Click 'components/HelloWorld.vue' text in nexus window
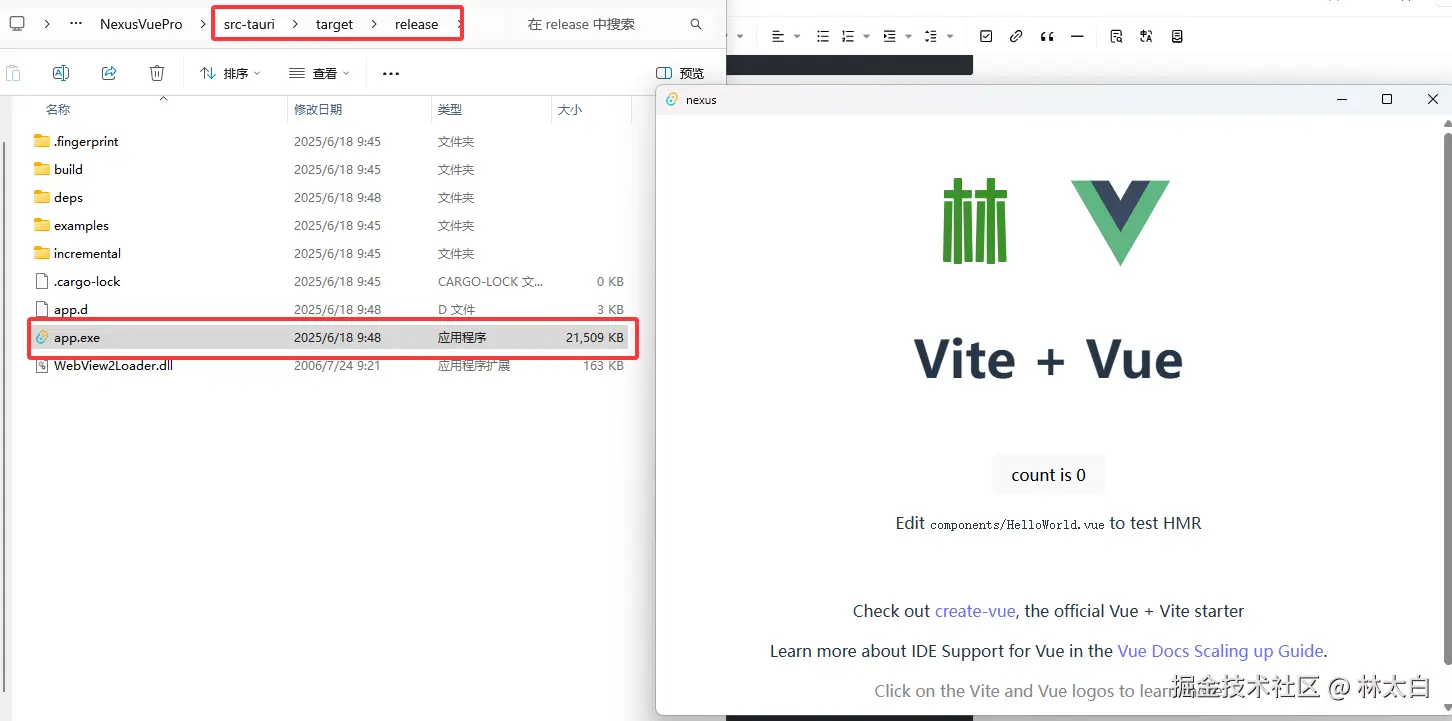 (1017, 524)
